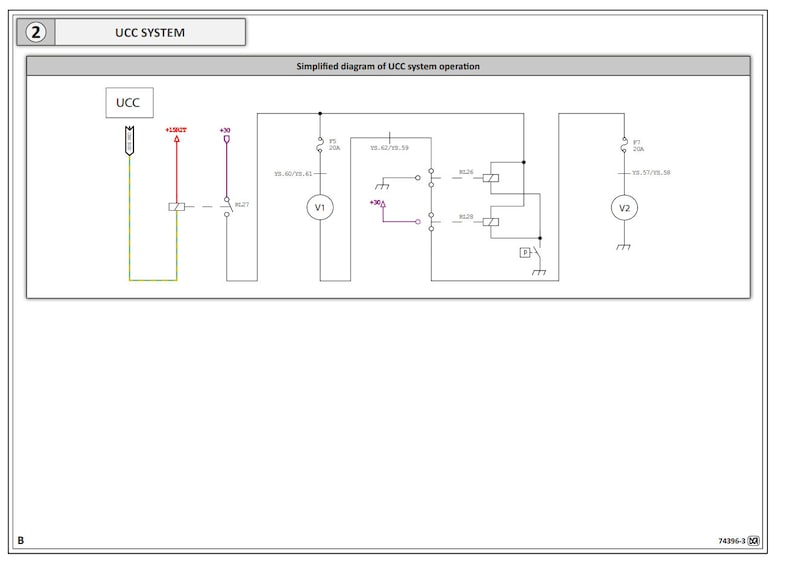Click the RL27 switch contact symbol

coord(227,207)
